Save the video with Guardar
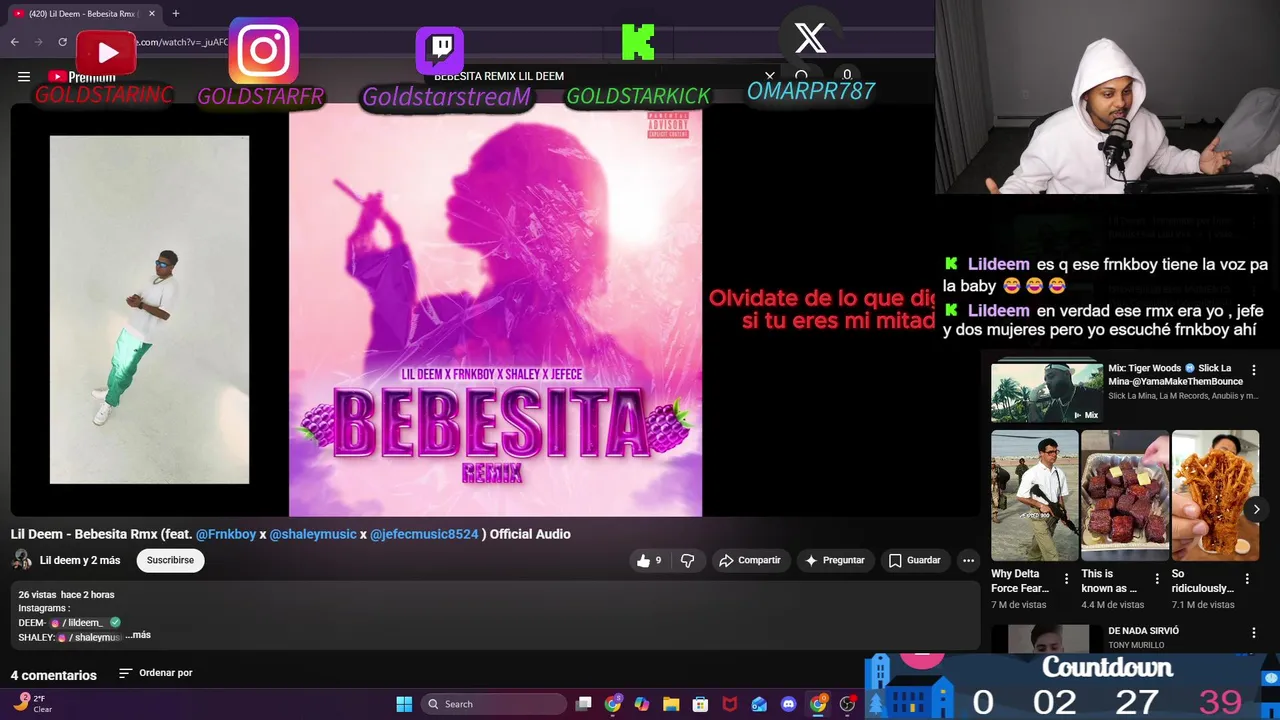 coord(915,561)
